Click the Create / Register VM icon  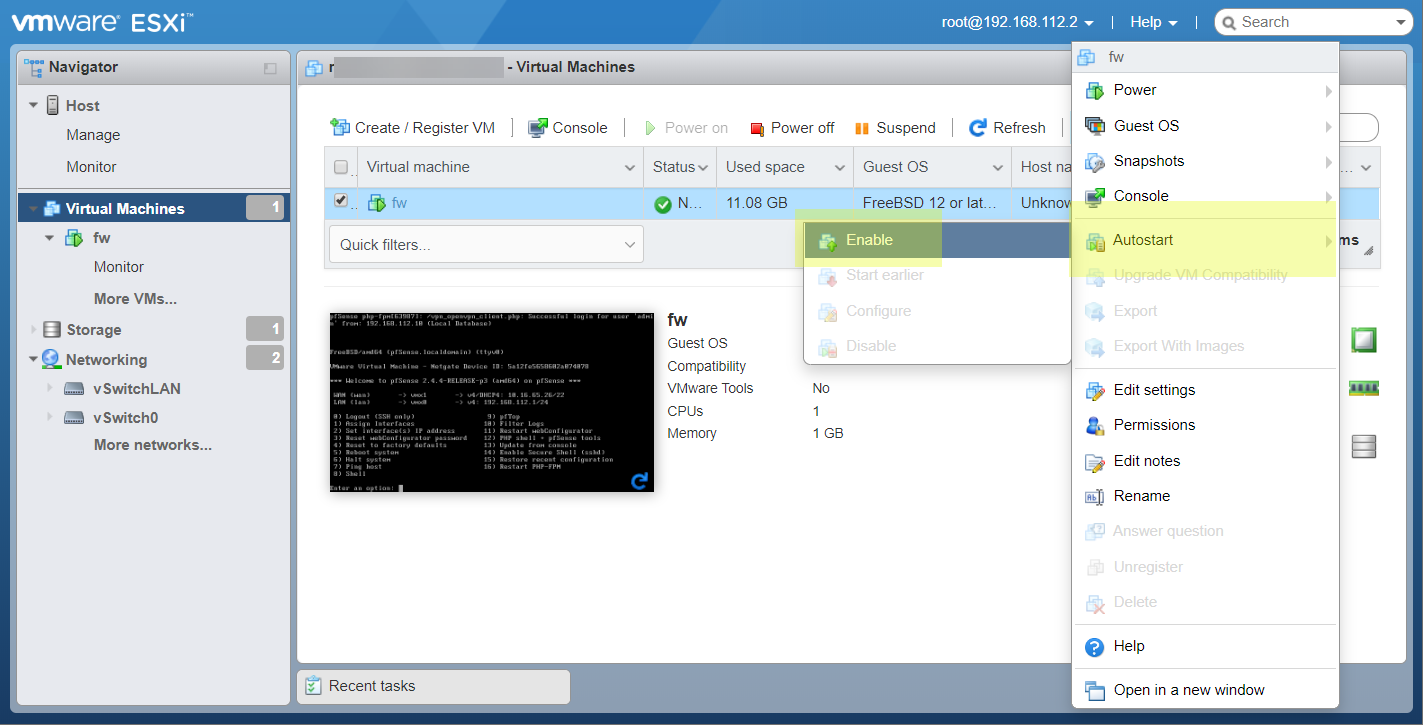coord(340,128)
